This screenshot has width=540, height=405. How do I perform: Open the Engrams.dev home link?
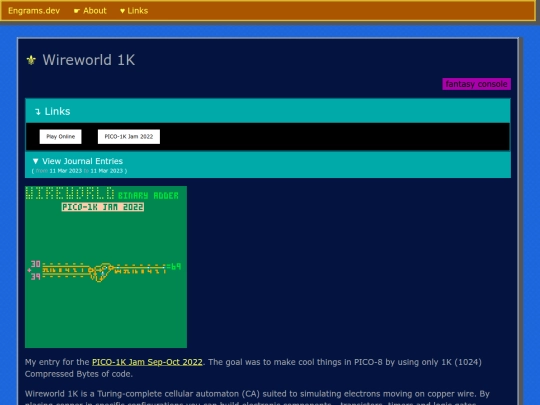coord(34,11)
